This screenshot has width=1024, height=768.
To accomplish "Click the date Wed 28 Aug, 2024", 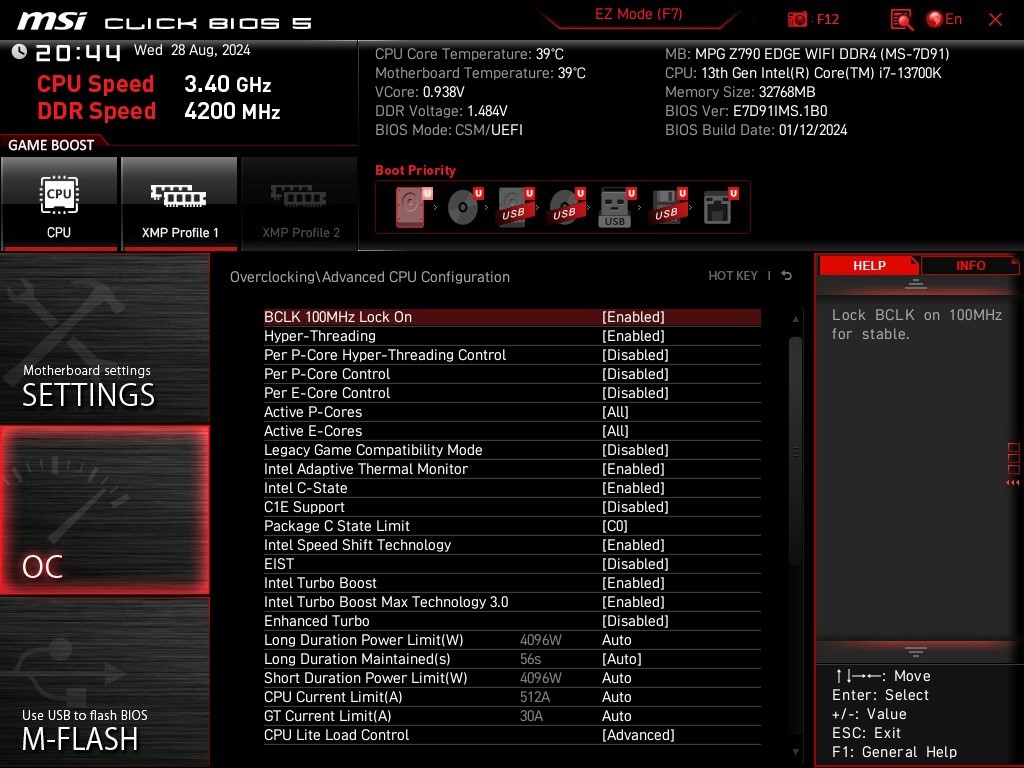I will (192, 50).
